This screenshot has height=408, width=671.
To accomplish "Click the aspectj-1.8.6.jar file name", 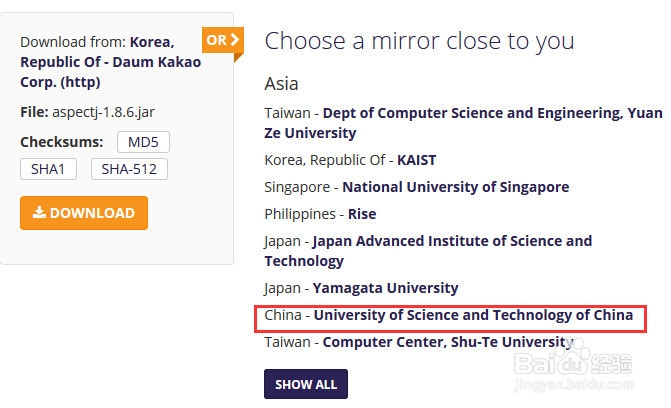I will pyautogui.click(x=104, y=112).
